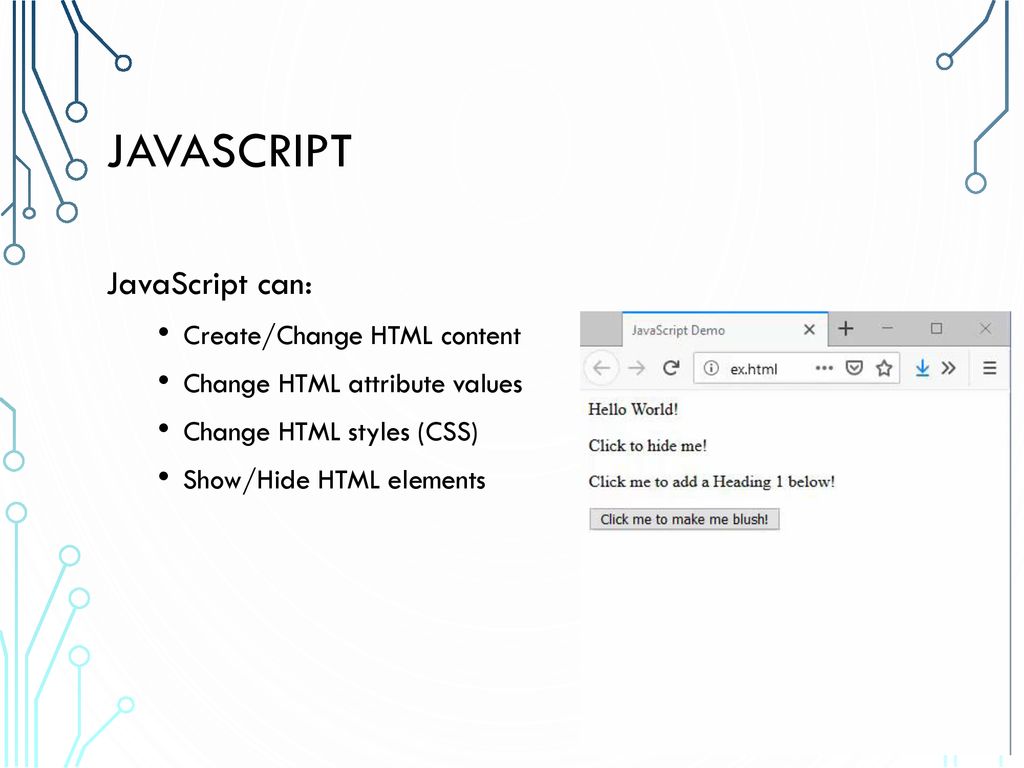Click 'Change HTML attribute values' bullet
1024x768 pixels.
click(353, 384)
